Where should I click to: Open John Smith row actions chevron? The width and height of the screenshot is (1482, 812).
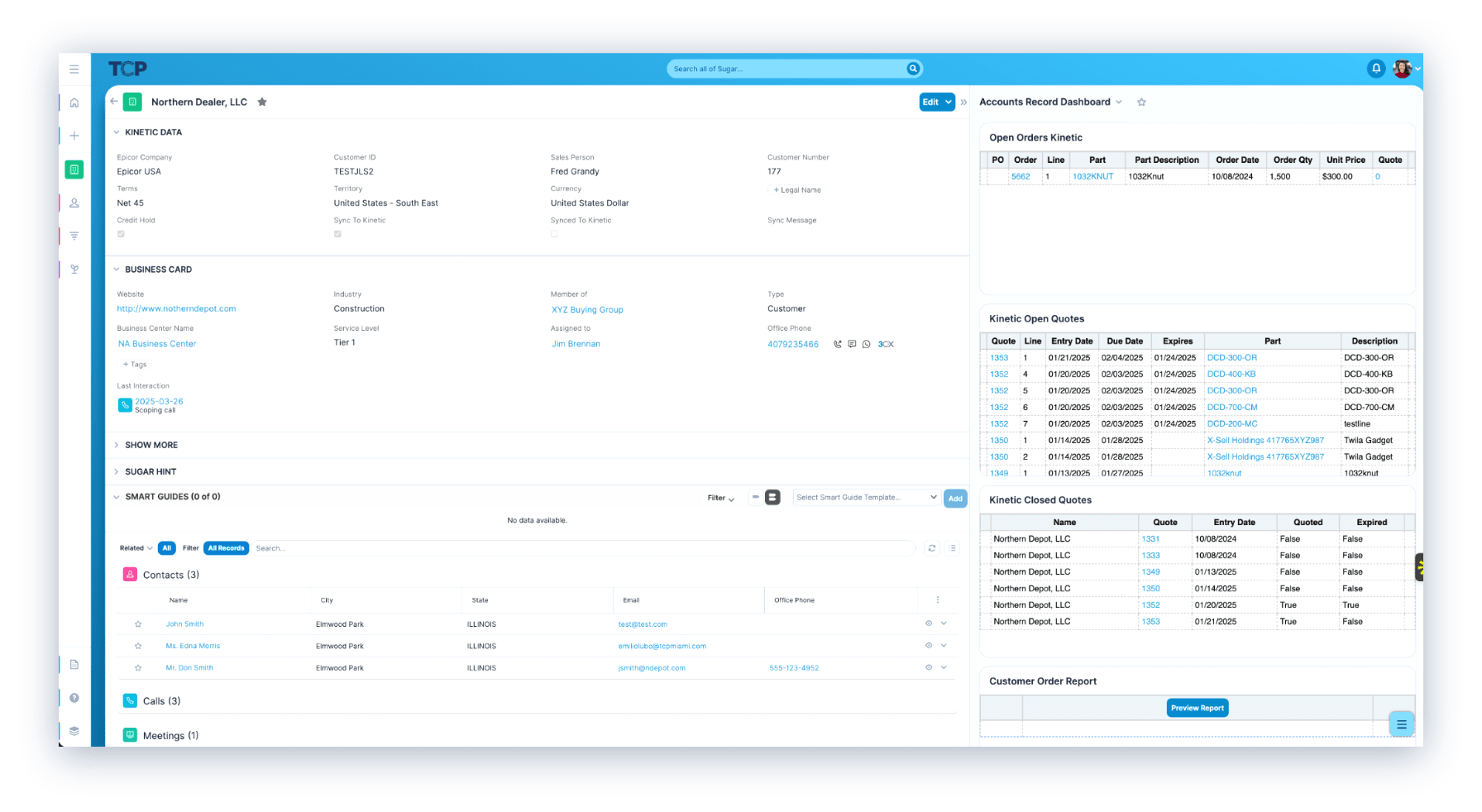(x=944, y=623)
